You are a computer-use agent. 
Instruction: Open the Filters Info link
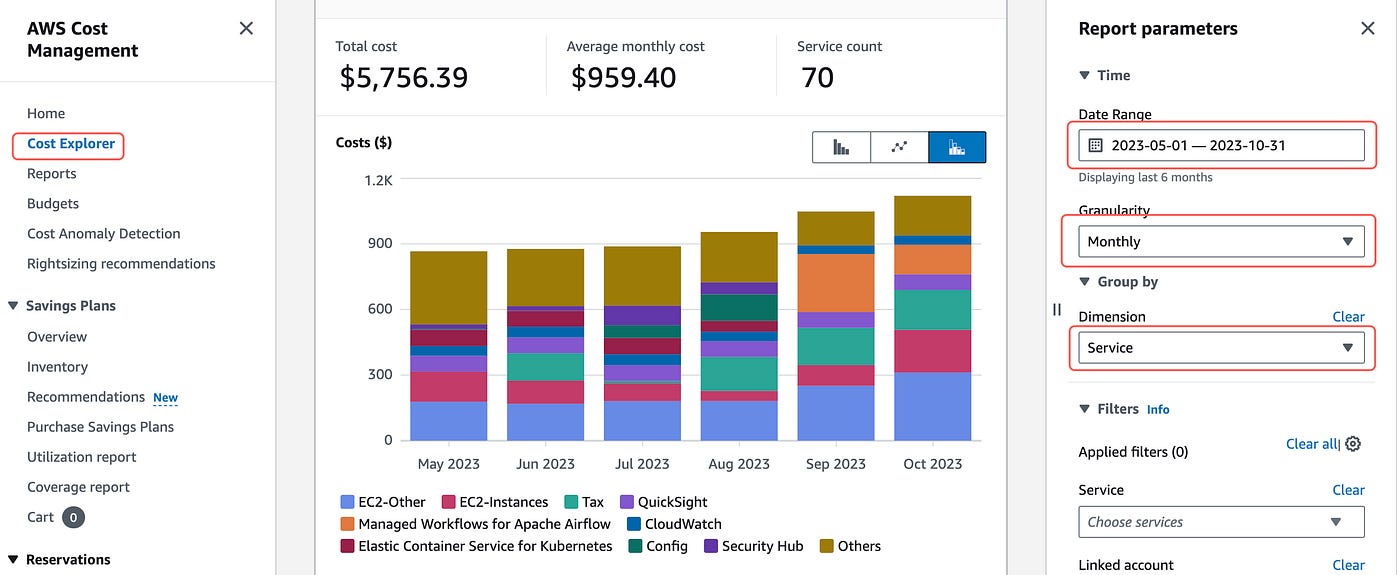pos(1158,410)
